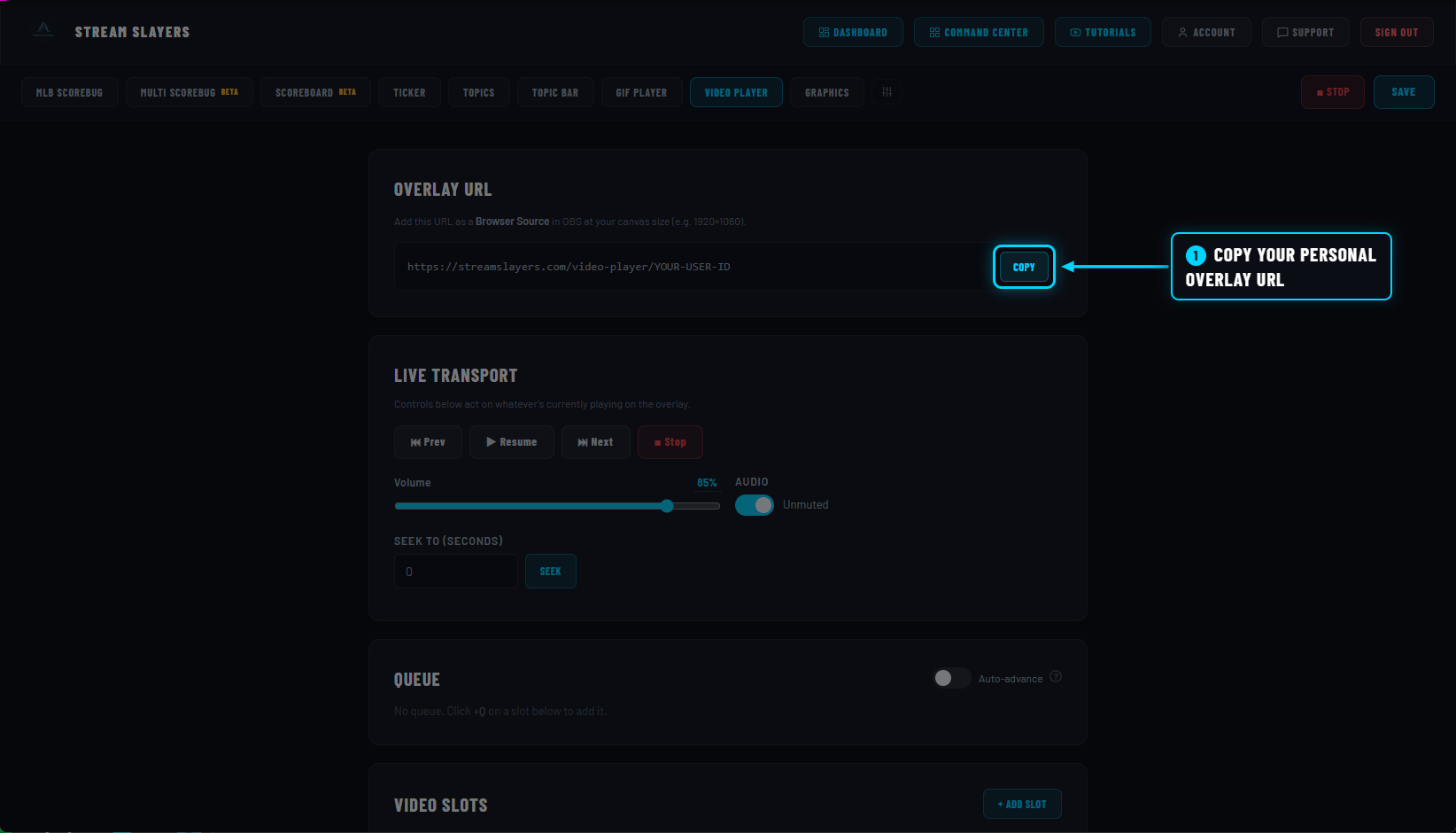This screenshot has height=833, width=1456.
Task: Toggle the Audio unmuted switch
Action: point(755,505)
